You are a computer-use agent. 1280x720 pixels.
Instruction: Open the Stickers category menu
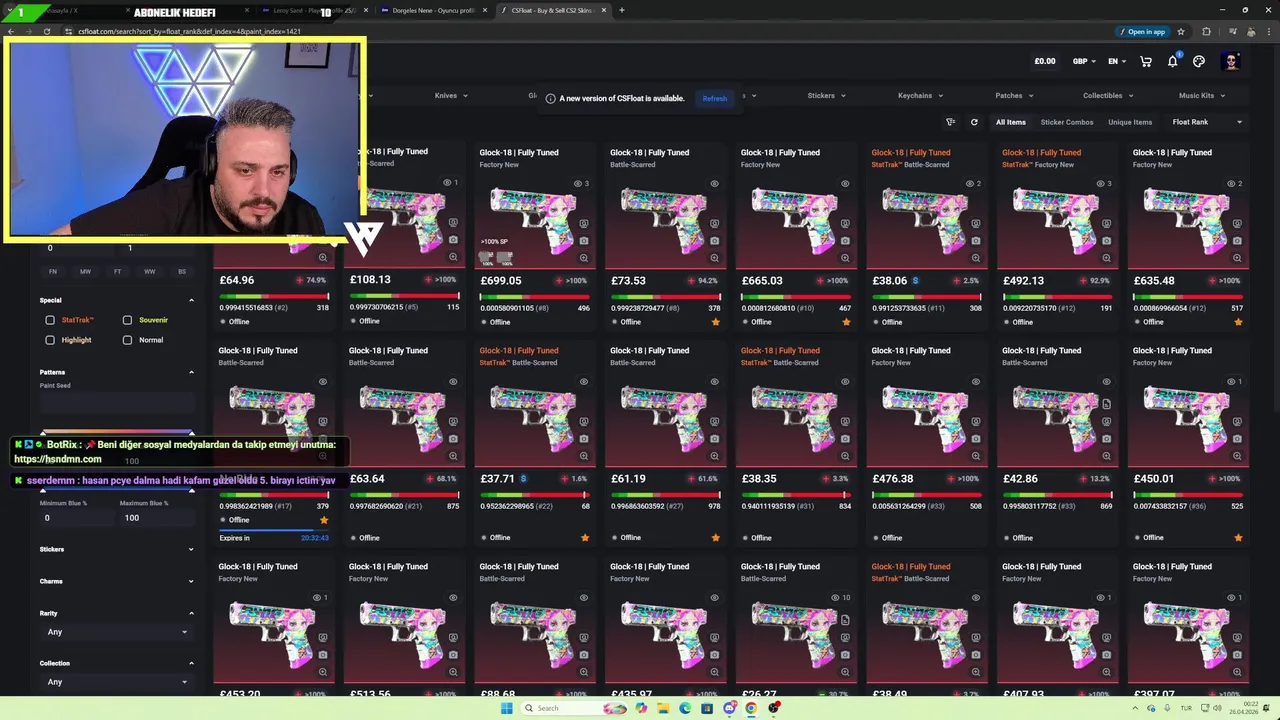(826, 96)
